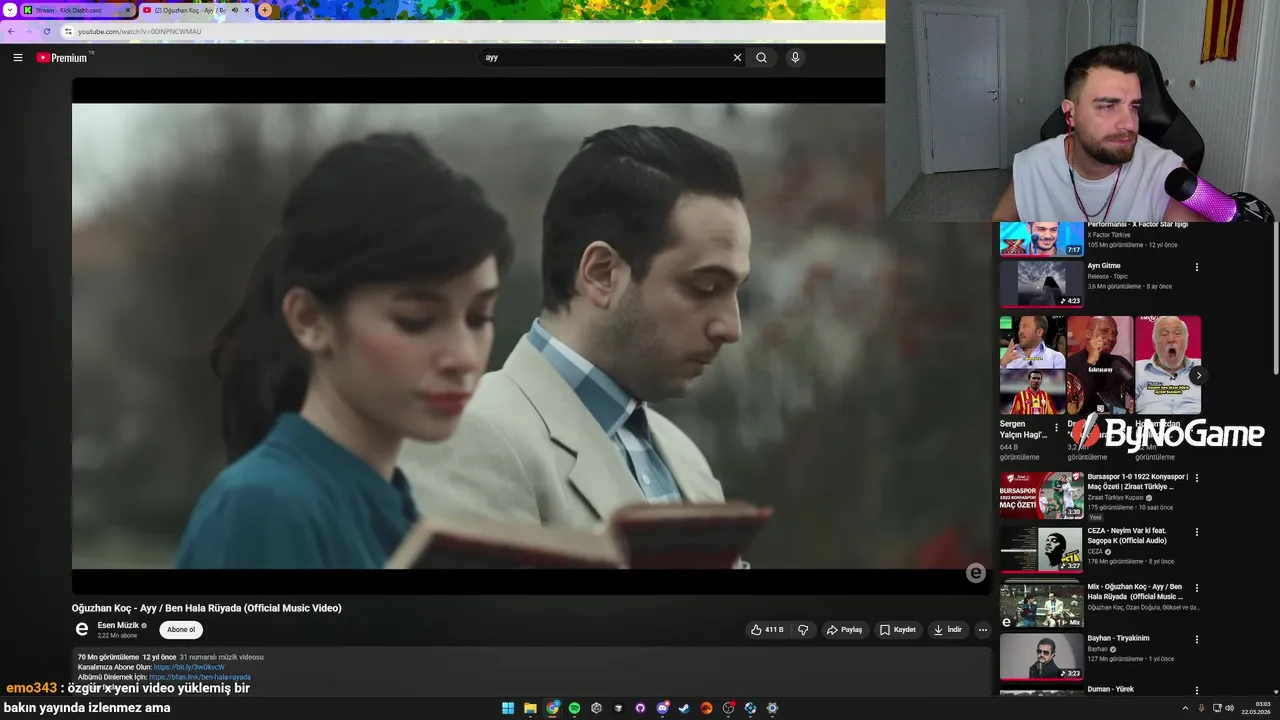This screenshot has height=720, width=1280.
Task: Share the video via Paylaş
Action: coord(845,630)
